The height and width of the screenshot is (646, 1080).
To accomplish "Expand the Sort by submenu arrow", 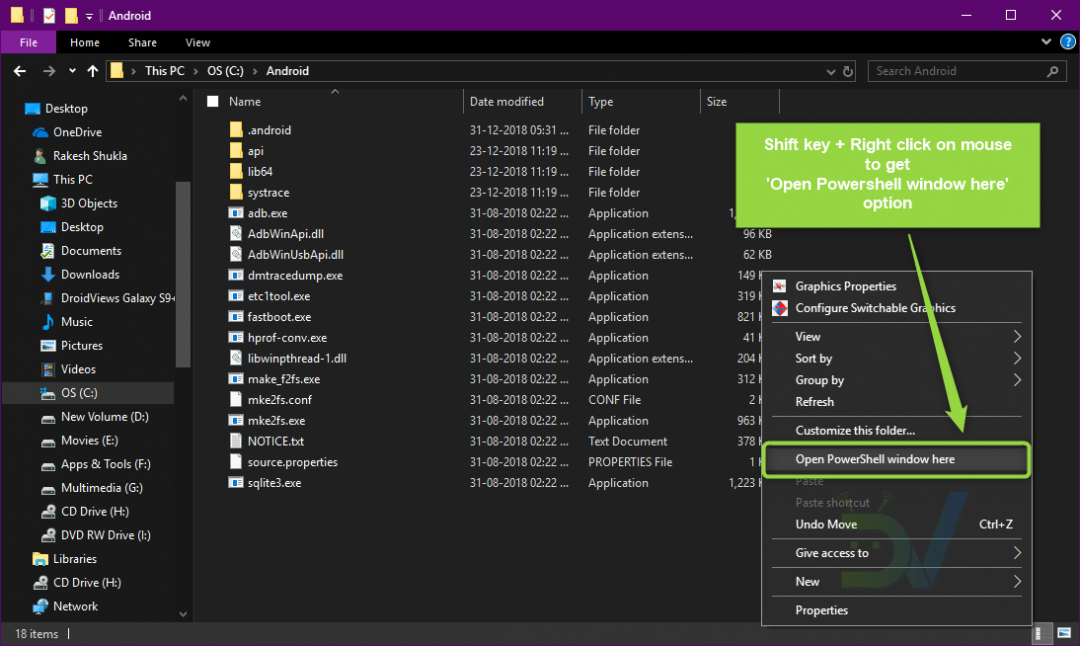I will pyautogui.click(x=1017, y=358).
